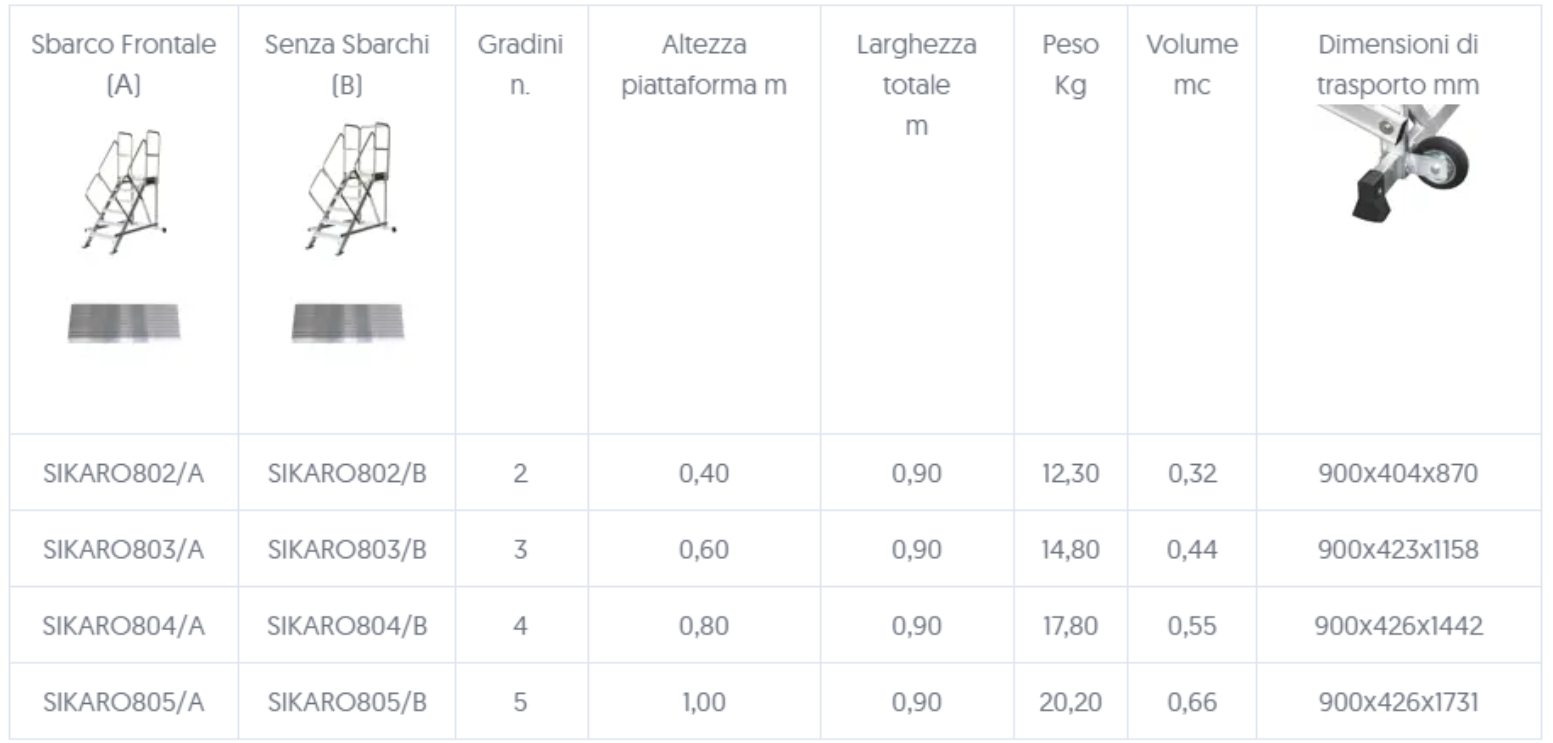Image resolution: width=1553 pixels, height=743 pixels.
Task: Select product code SIKARO803/B
Action: [347, 549]
